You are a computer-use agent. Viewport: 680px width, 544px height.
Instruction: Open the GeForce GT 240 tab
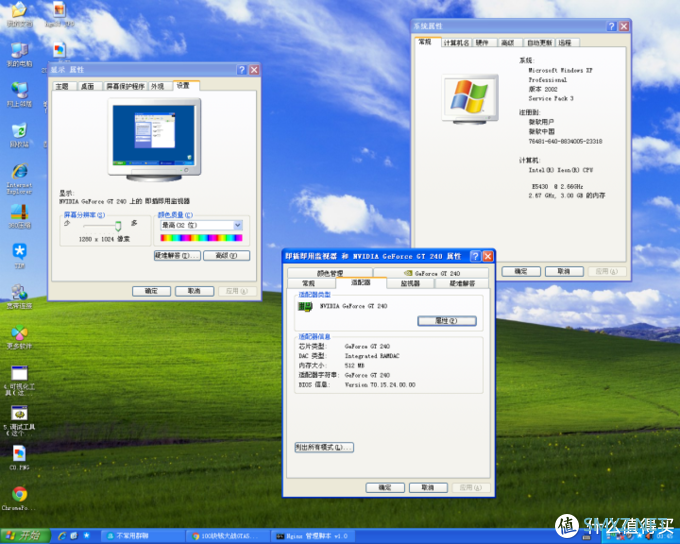click(431, 273)
